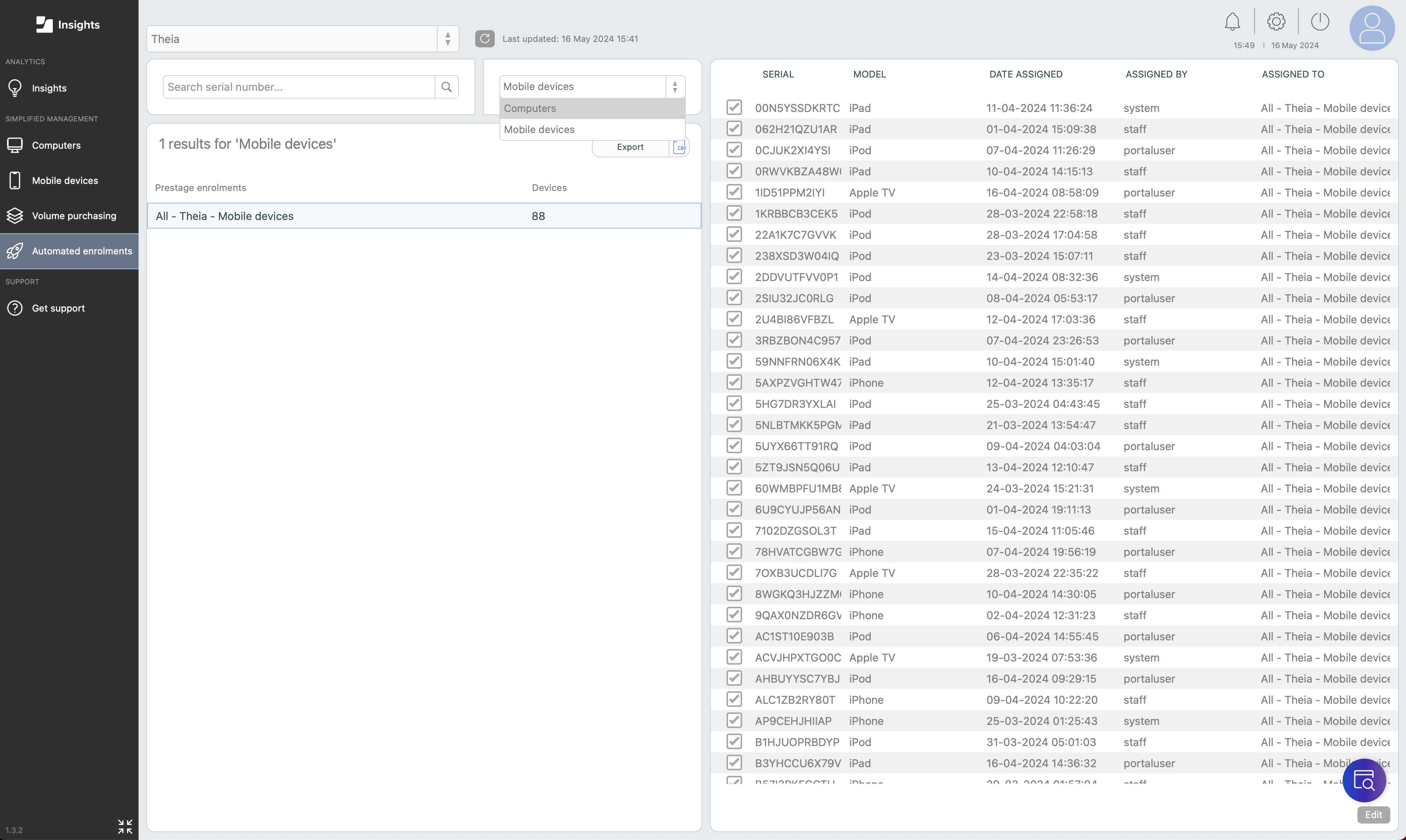The height and width of the screenshot is (840, 1406).
Task: Click the Prestage enrolments column header
Action: (200, 187)
